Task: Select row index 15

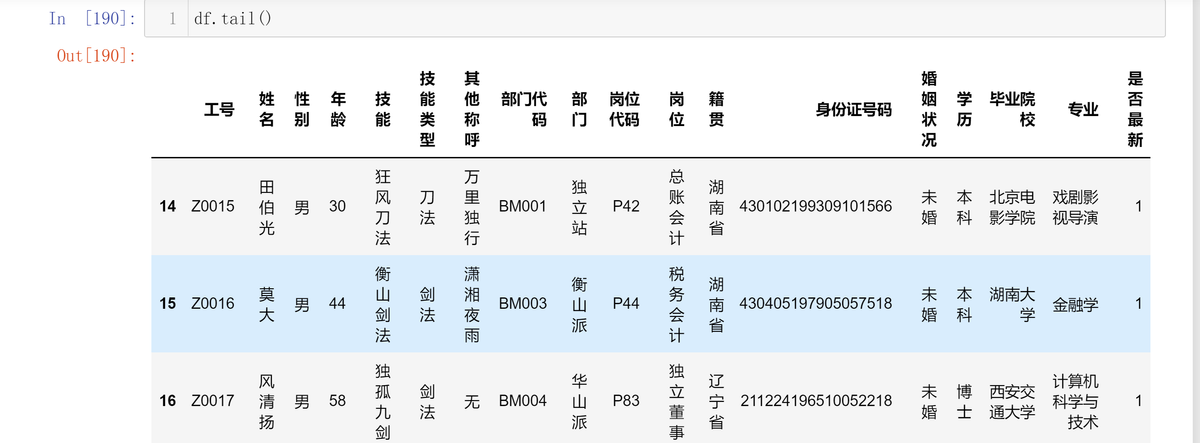Action: 168,303
